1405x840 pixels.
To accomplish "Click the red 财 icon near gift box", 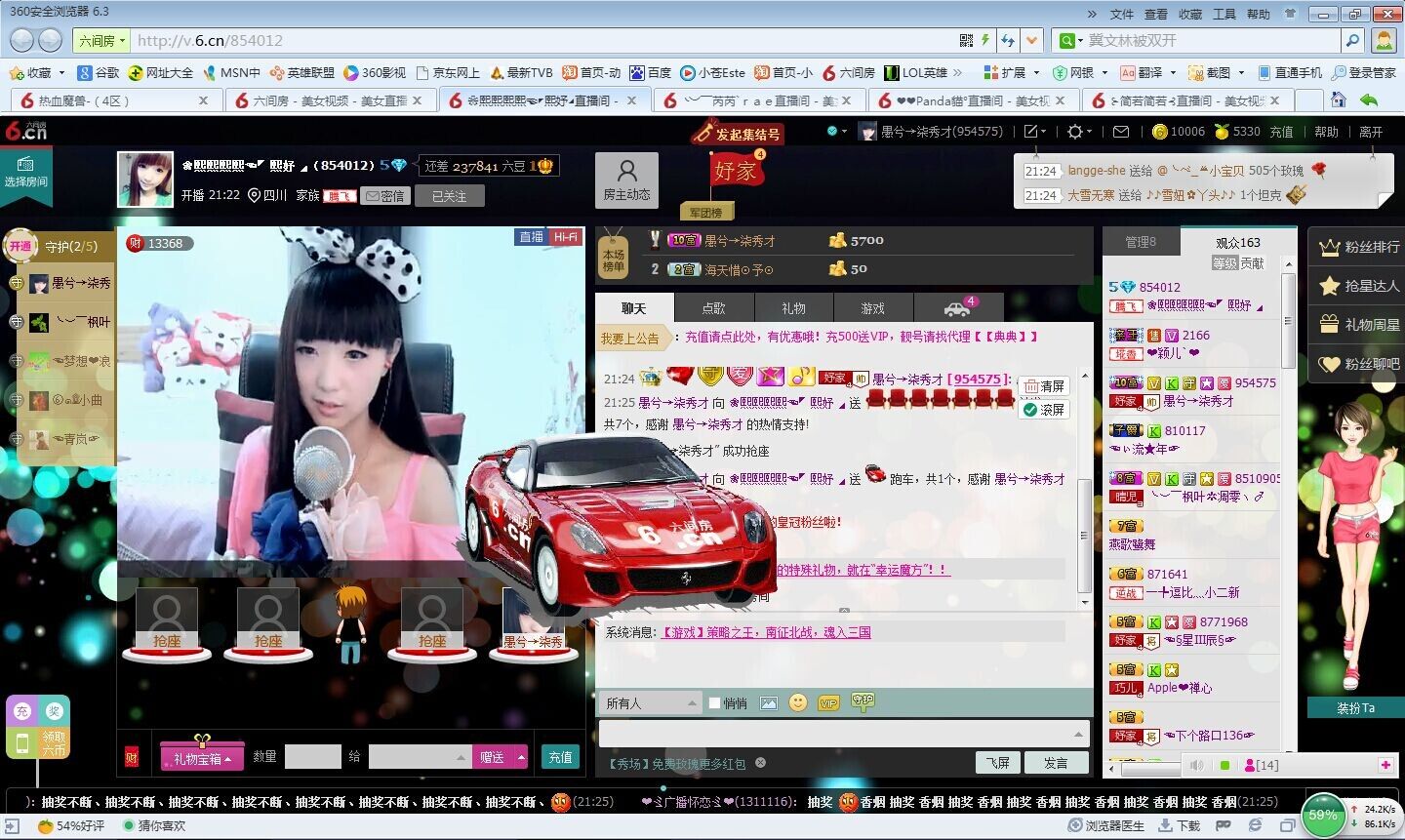I will pyautogui.click(x=132, y=757).
